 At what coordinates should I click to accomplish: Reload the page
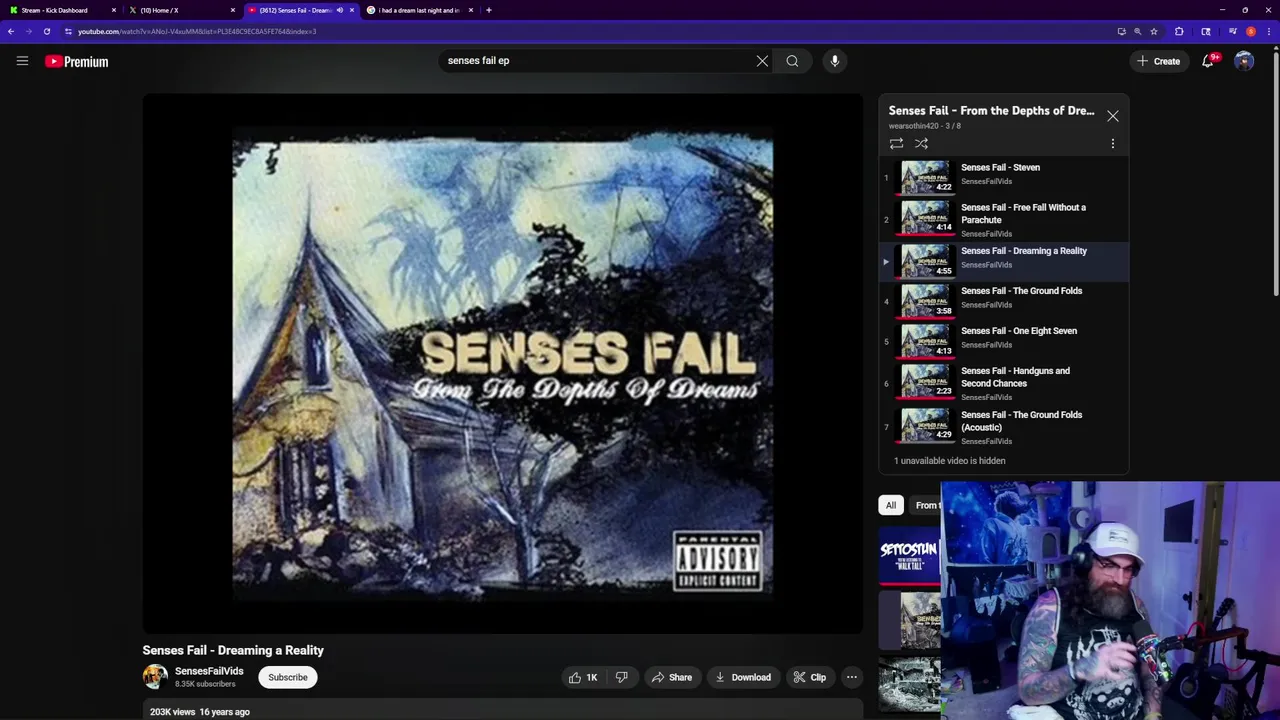tap(46, 31)
